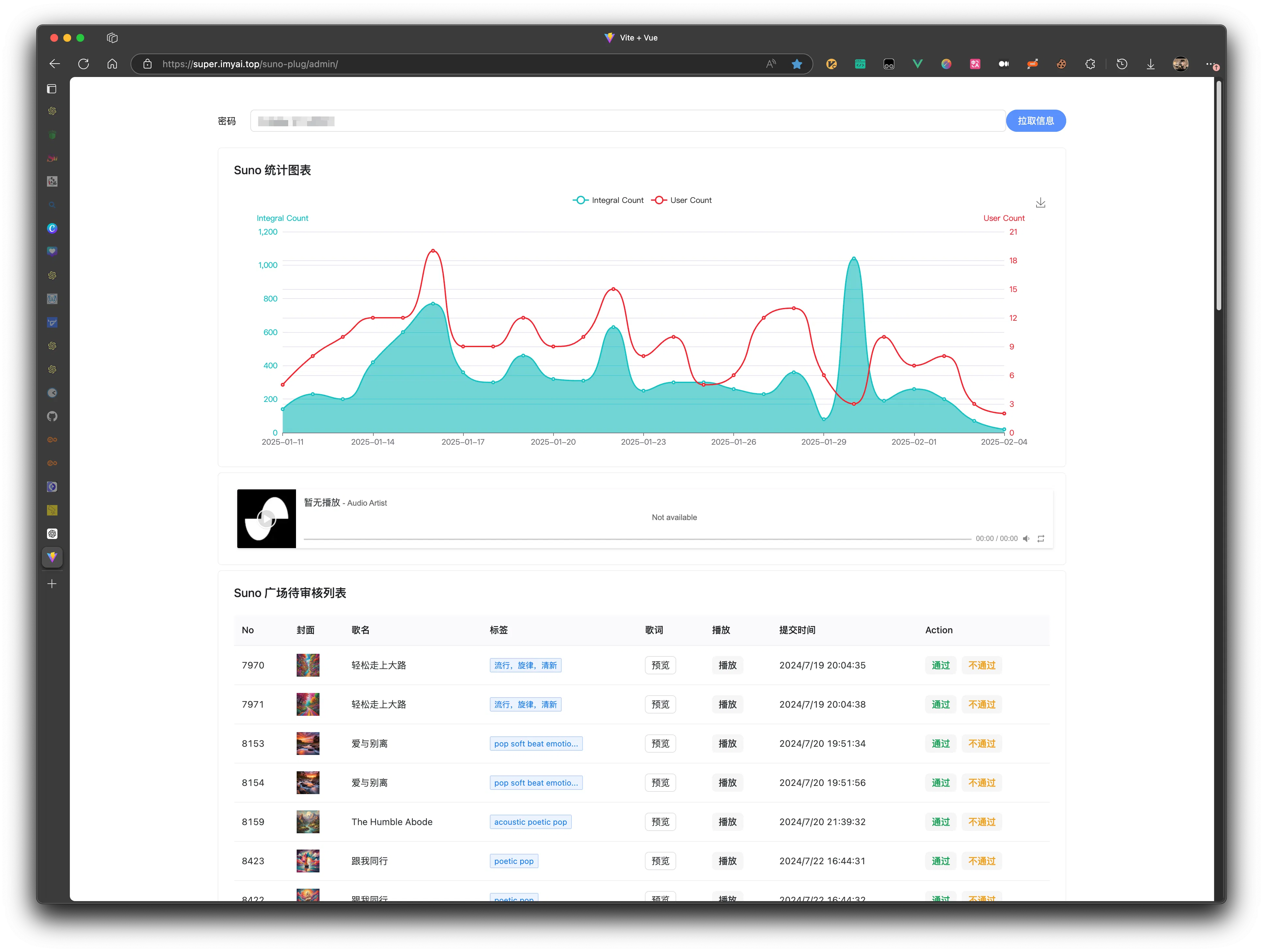Viewport: 1263px width, 952px height.
Task: Save chart image with download icon
Action: [1041, 203]
